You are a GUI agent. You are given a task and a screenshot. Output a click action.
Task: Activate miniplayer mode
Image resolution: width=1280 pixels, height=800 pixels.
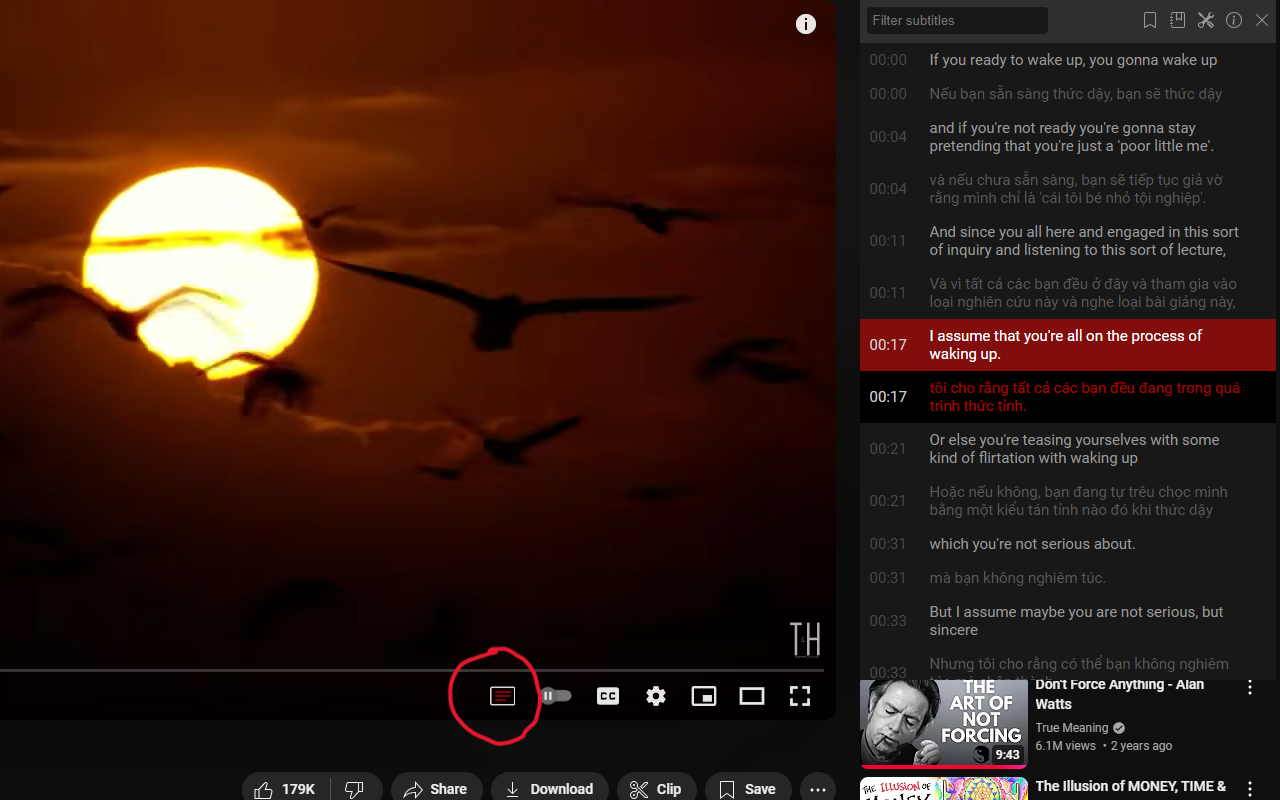pyautogui.click(x=704, y=695)
